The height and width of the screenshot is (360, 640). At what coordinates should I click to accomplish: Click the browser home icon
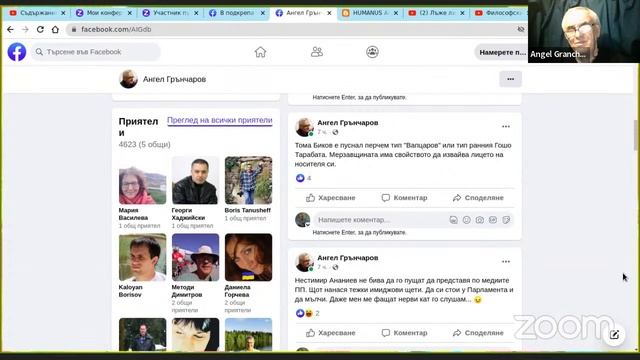pyautogui.click(x=55, y=29)
